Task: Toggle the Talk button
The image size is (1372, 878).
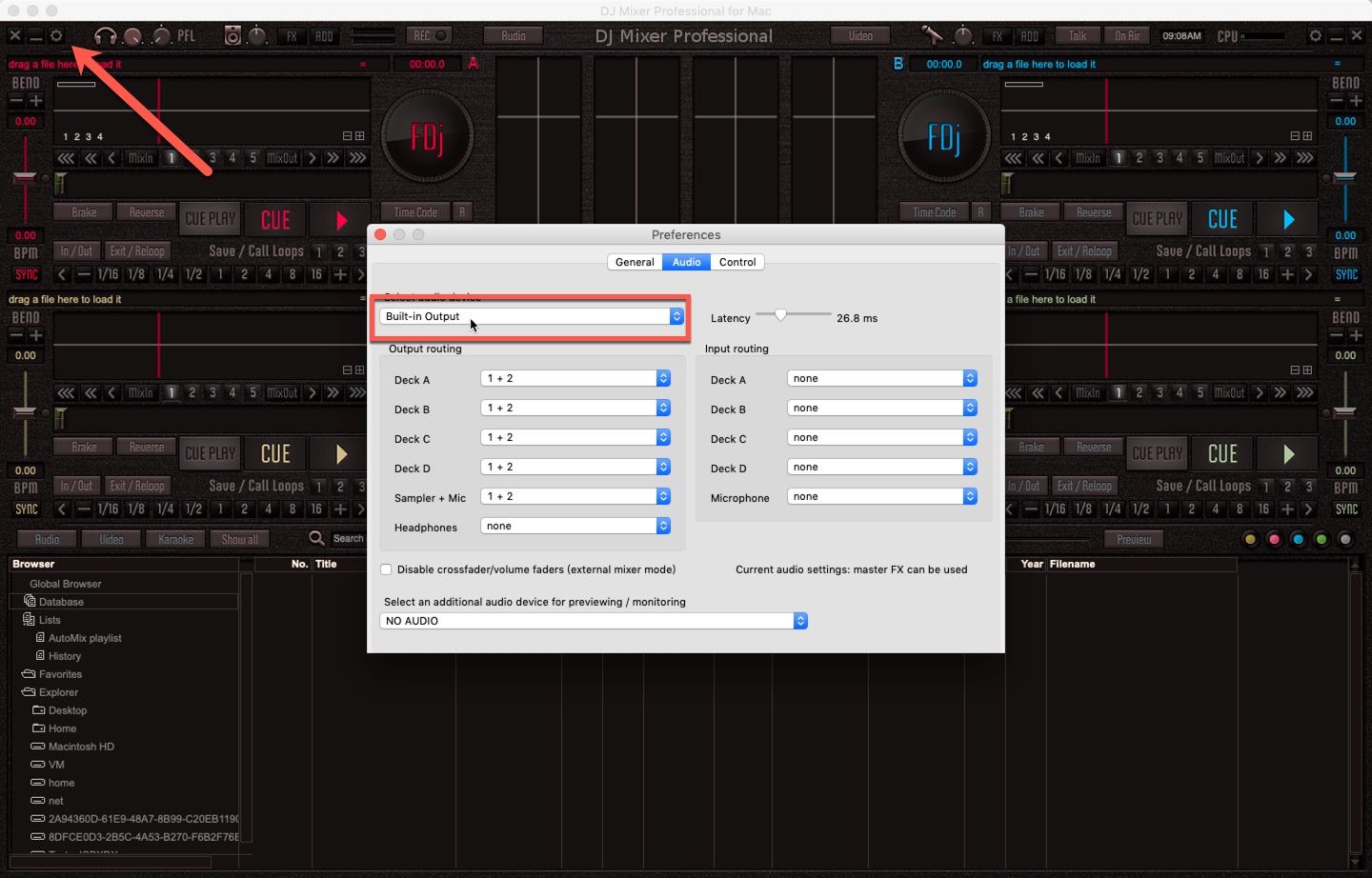Action: [1078, 36]
